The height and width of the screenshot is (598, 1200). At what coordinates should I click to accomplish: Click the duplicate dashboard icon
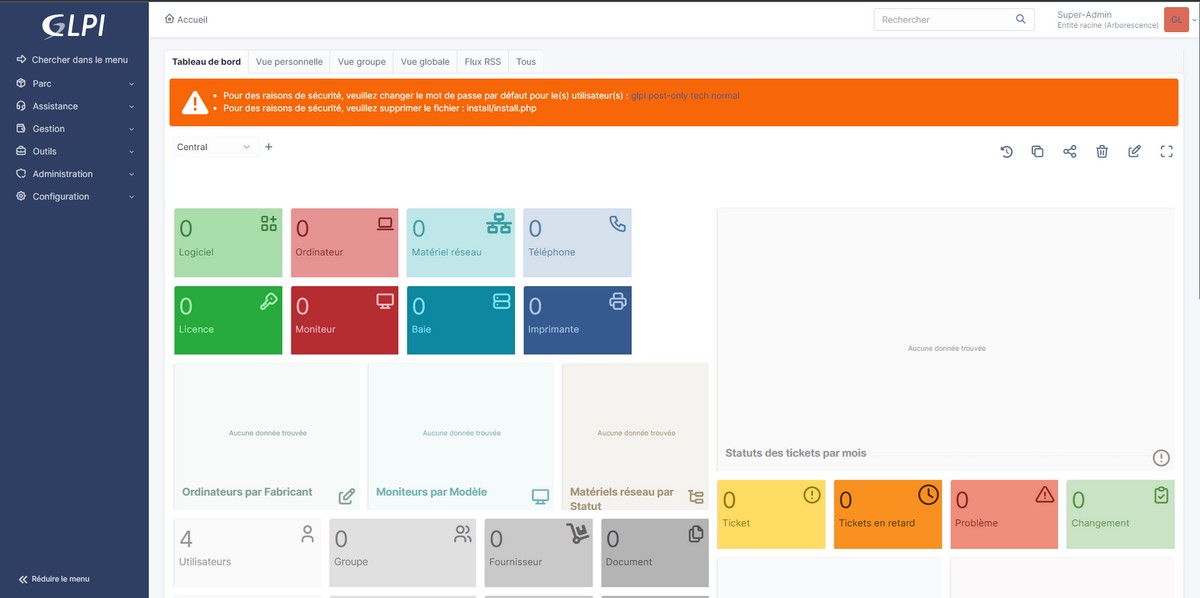click(1038, 151)
